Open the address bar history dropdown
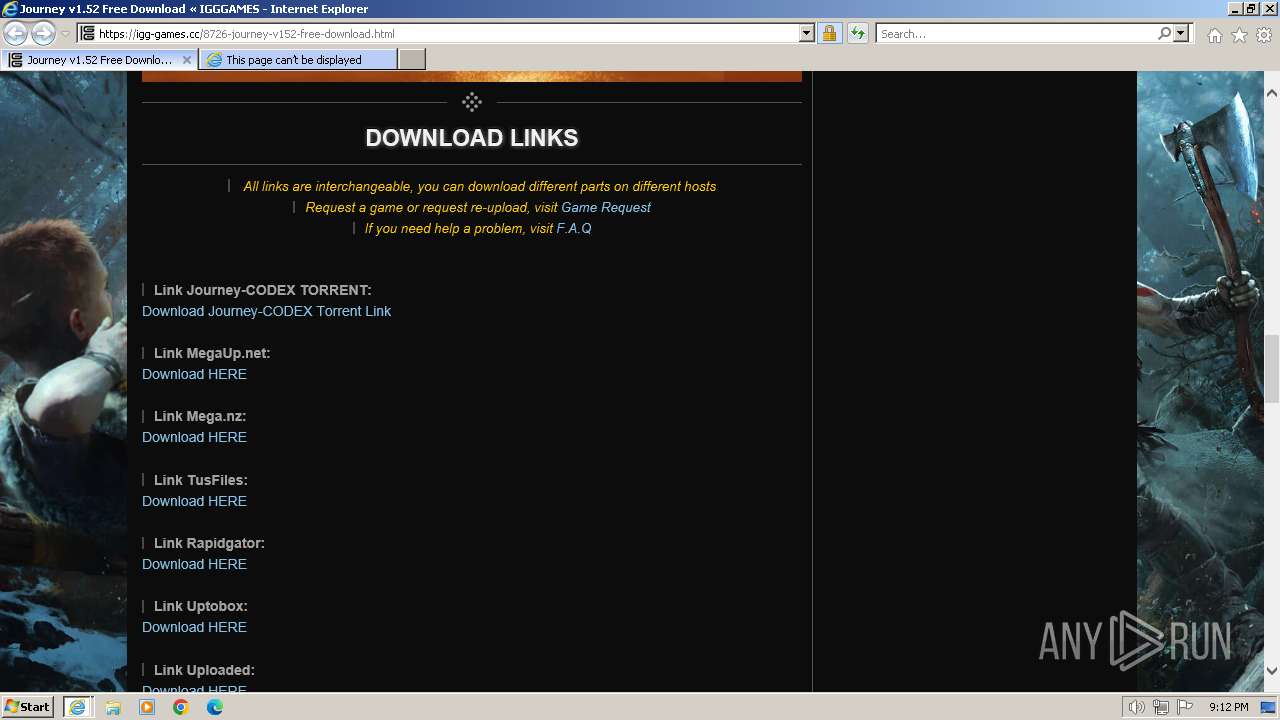 click(x=807, y=33)
